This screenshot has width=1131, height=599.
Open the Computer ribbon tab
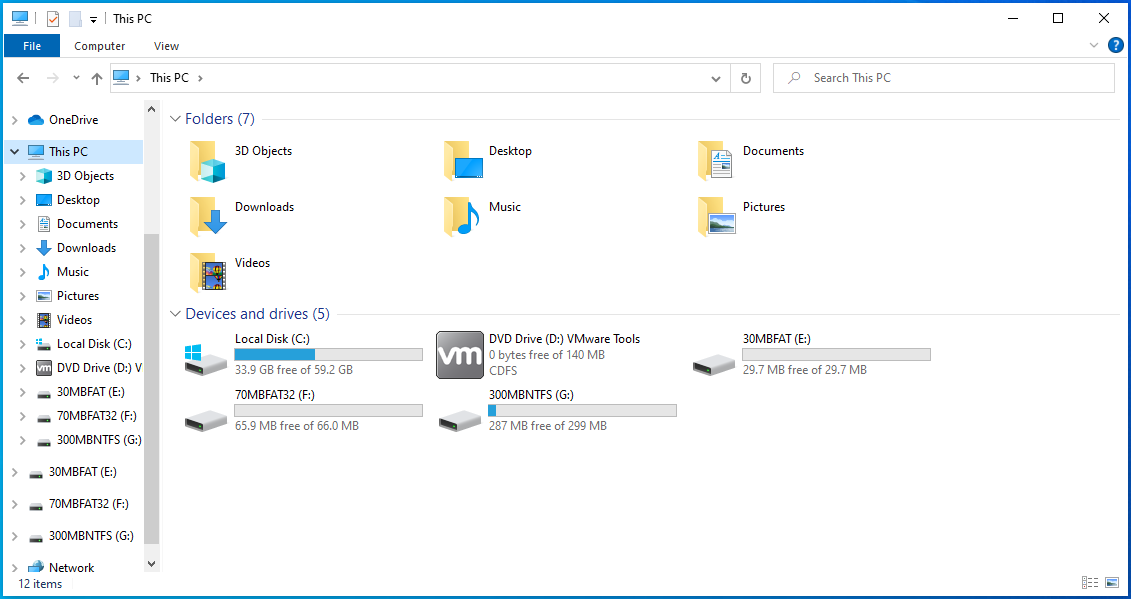coord(100,45)
